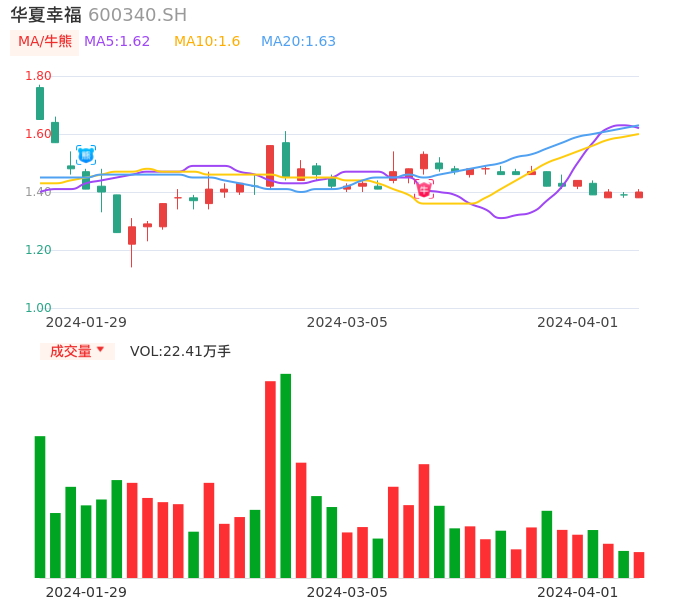The image size is (686, 606).
Task: Click the 2024-03-05 date label on price chart
Action: [347, 322]
